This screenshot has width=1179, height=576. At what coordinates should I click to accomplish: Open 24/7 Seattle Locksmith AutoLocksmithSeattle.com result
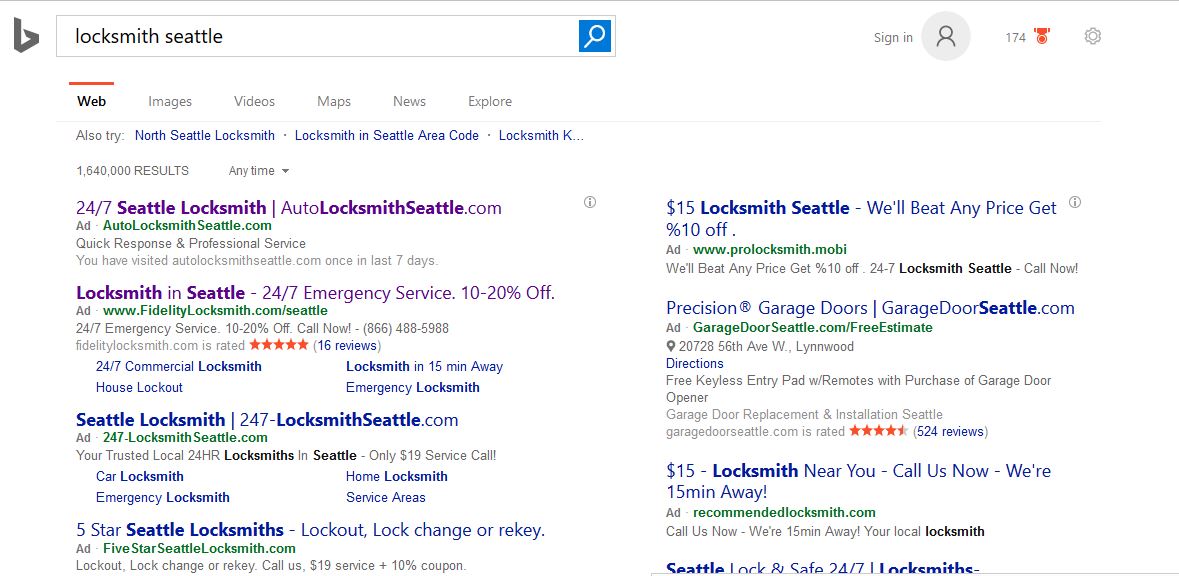point(289,208)
